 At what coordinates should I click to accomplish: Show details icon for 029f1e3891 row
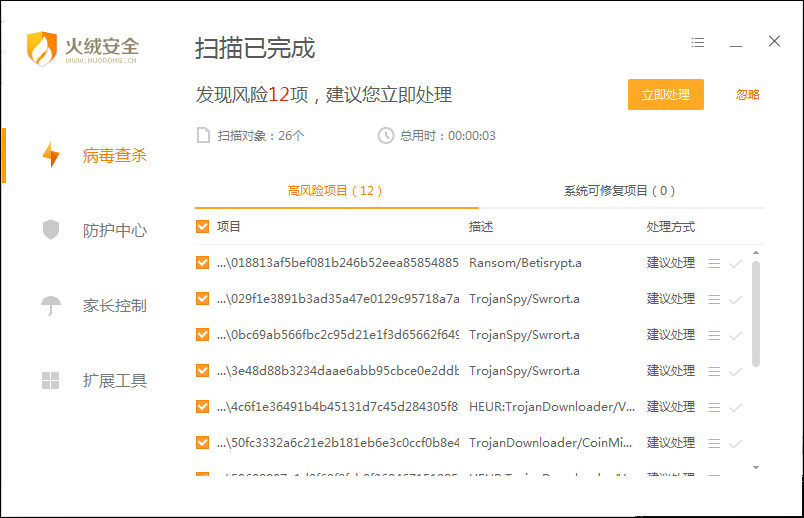point(714,300)
